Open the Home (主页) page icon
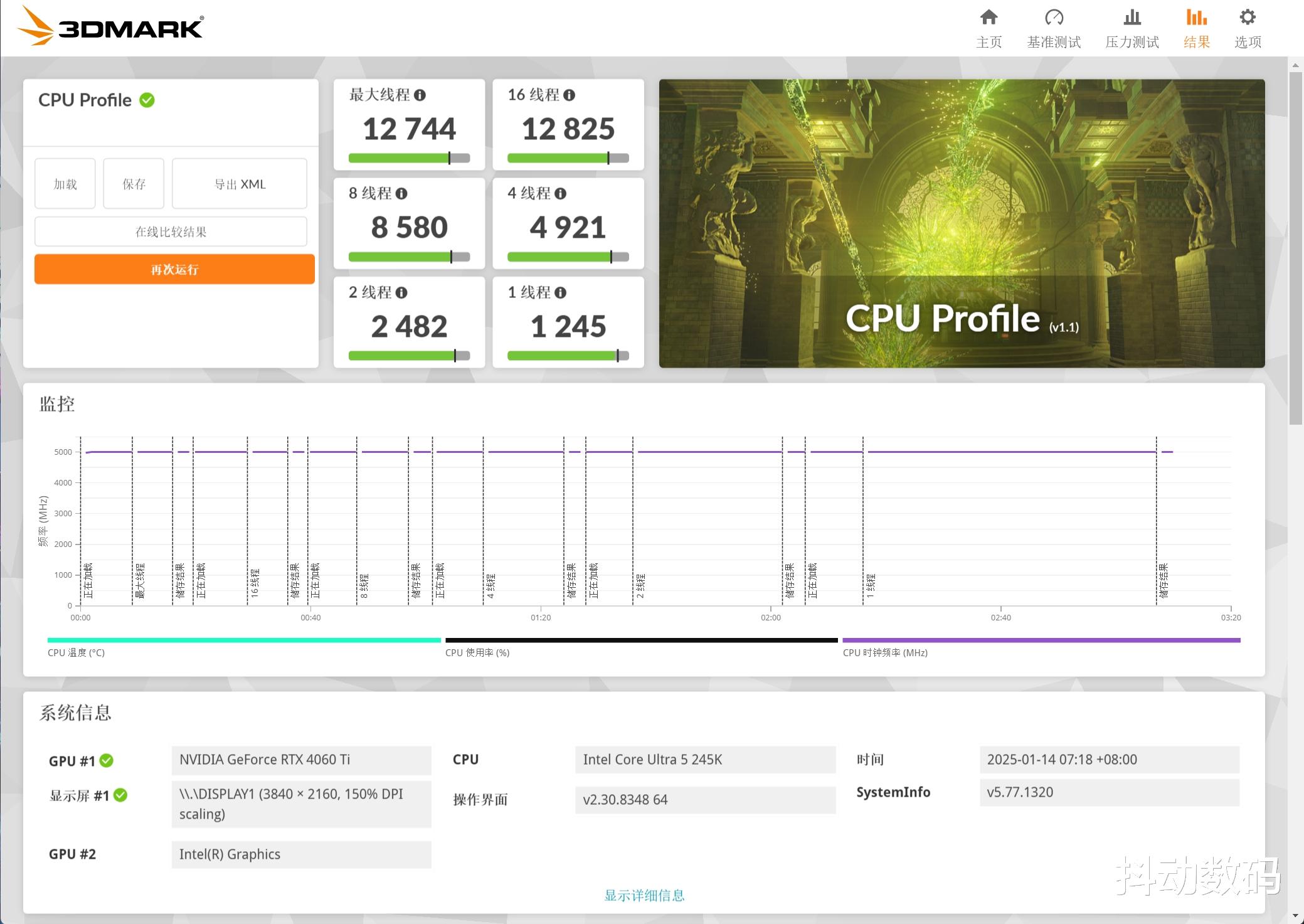Image resolution: width=1304 pixels, height=924 pixels. (x=989, y=18)
